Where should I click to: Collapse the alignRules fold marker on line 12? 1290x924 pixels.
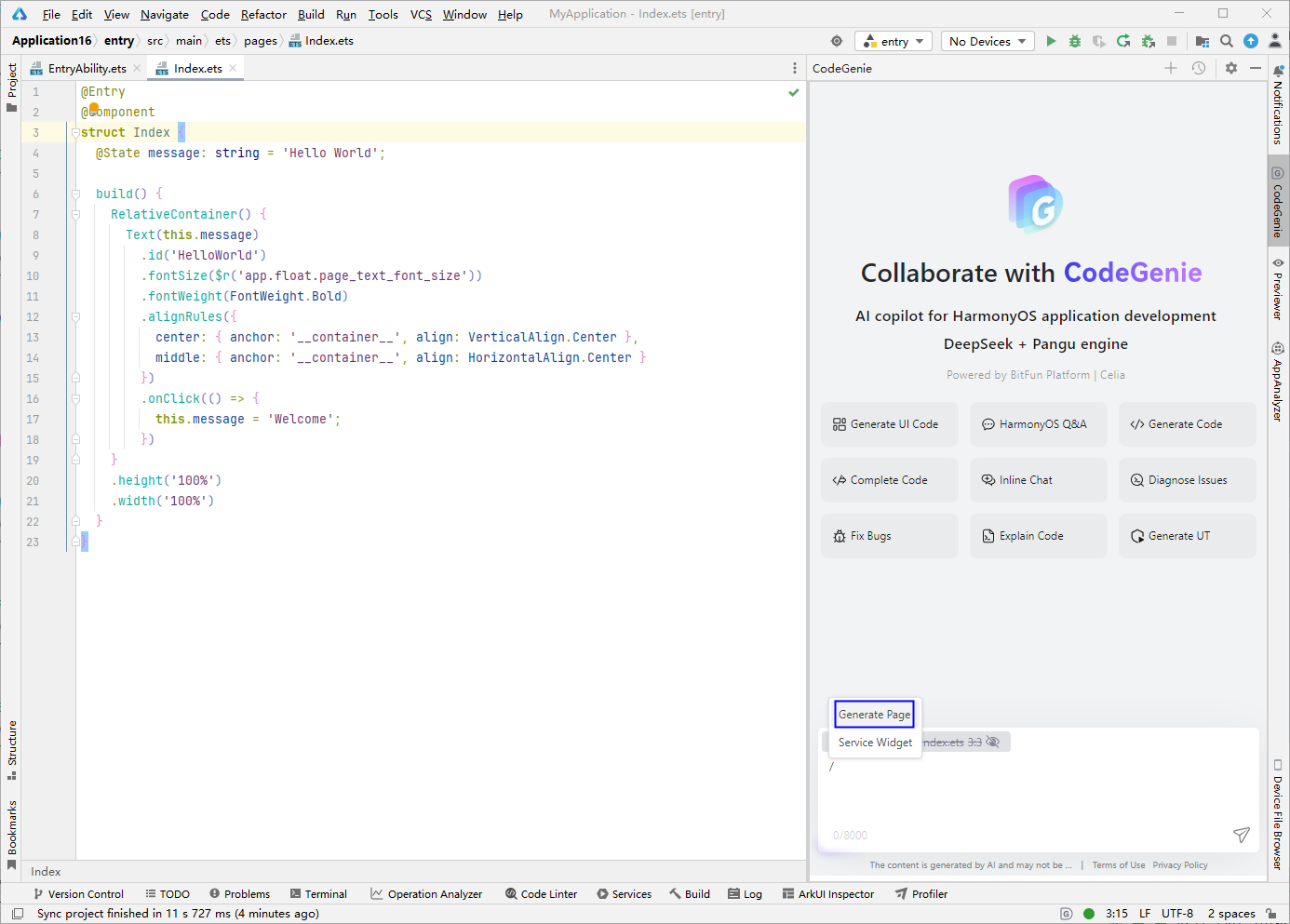point(75,317)
